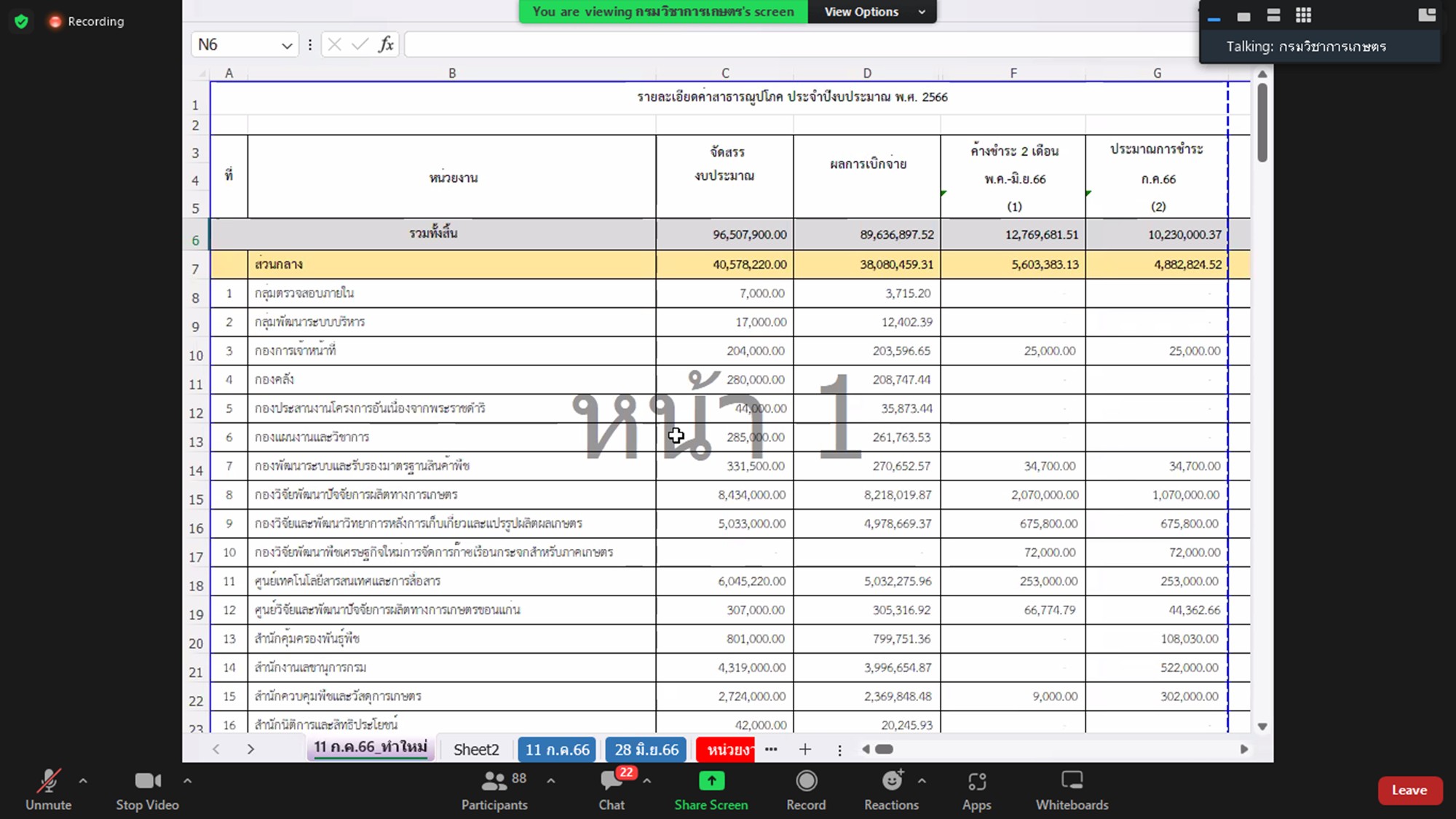Switch to blue 11 ก.ค.66 sheet tab
Viewport: 1456px width, 819px height.
coord(558,749)
